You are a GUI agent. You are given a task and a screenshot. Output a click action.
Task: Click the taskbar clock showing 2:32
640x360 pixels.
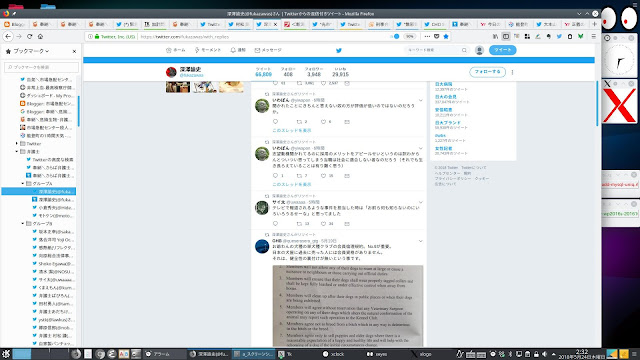[x=582, y=354]
